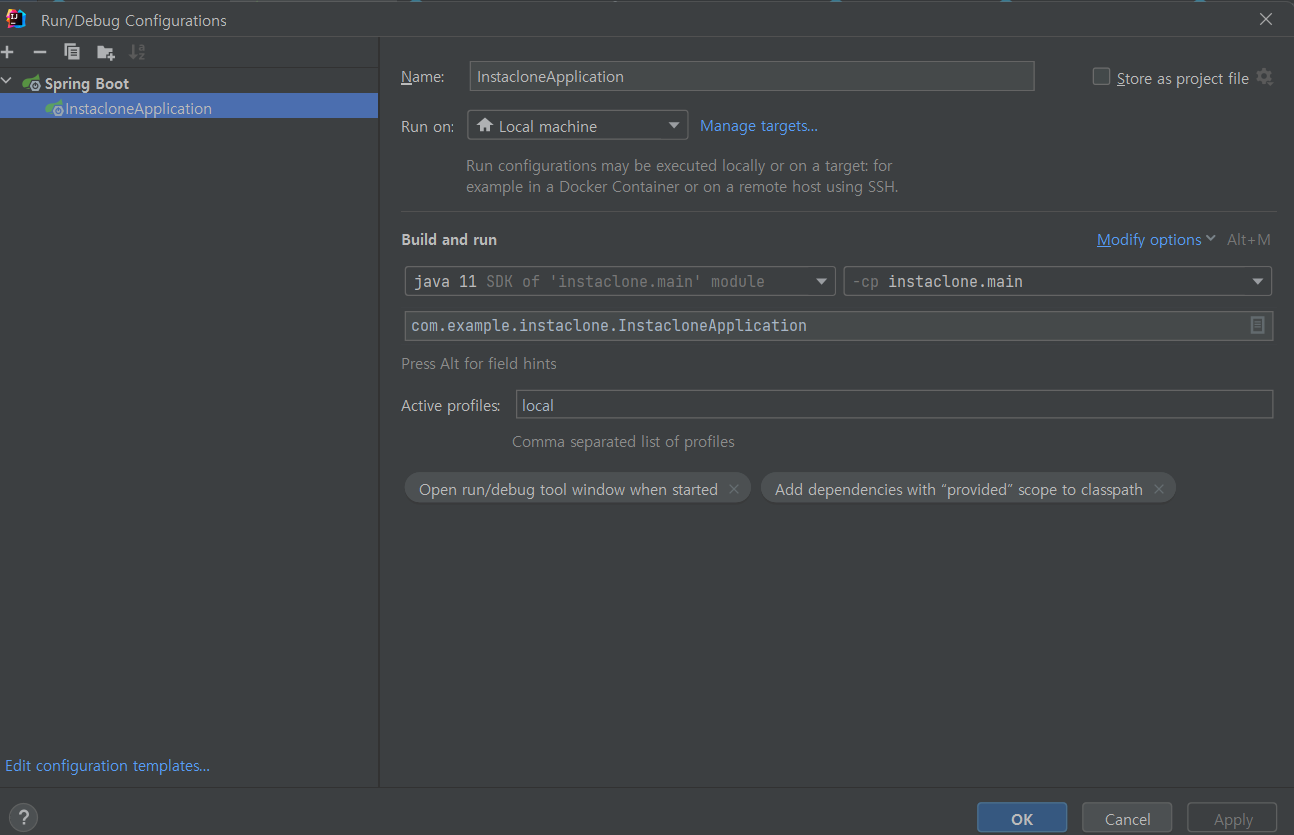Open Edit configuration templates link
The width and height of the screenshot is (1294, 835).
[107, 766]
